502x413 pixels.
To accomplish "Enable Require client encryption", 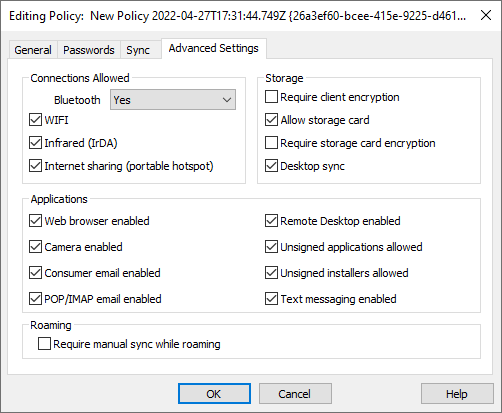I will pyautogui.click(x=271, y=97).
